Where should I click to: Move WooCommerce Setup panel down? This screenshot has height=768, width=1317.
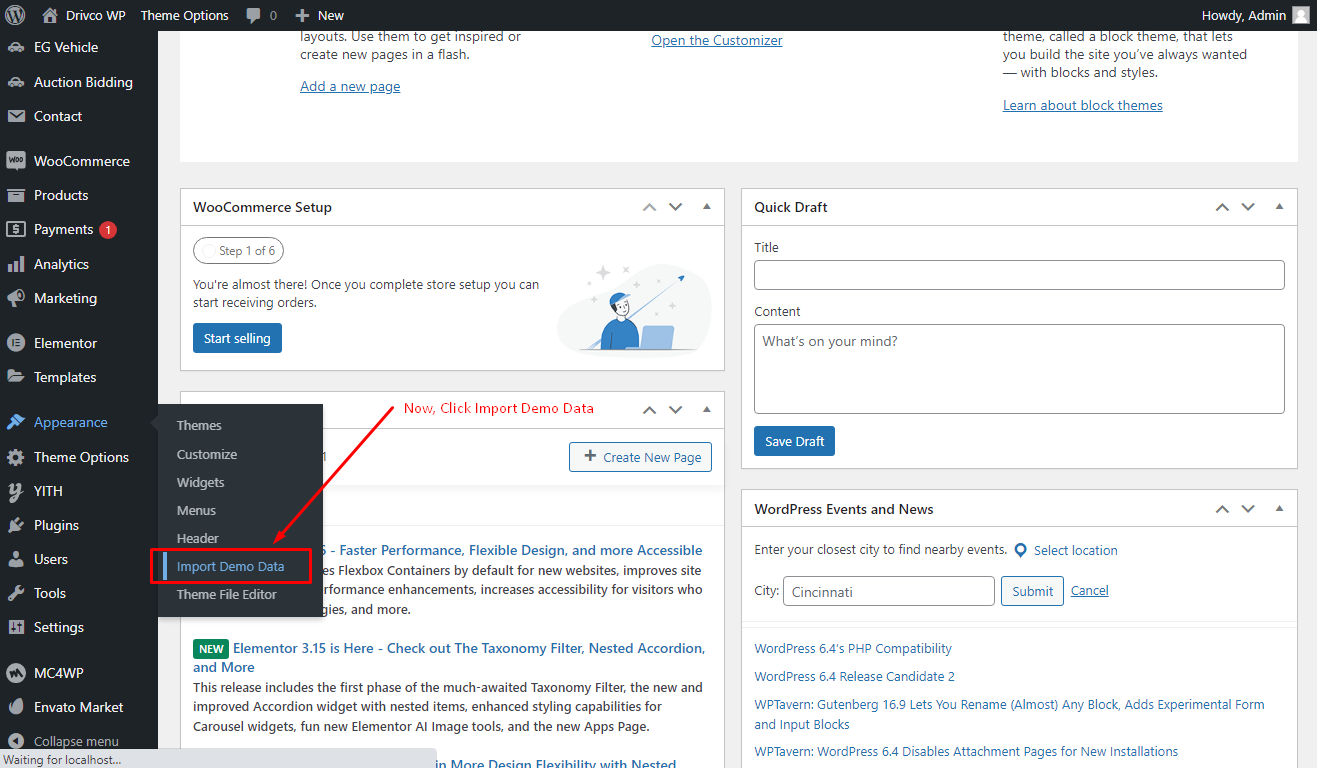pos(676,207)
